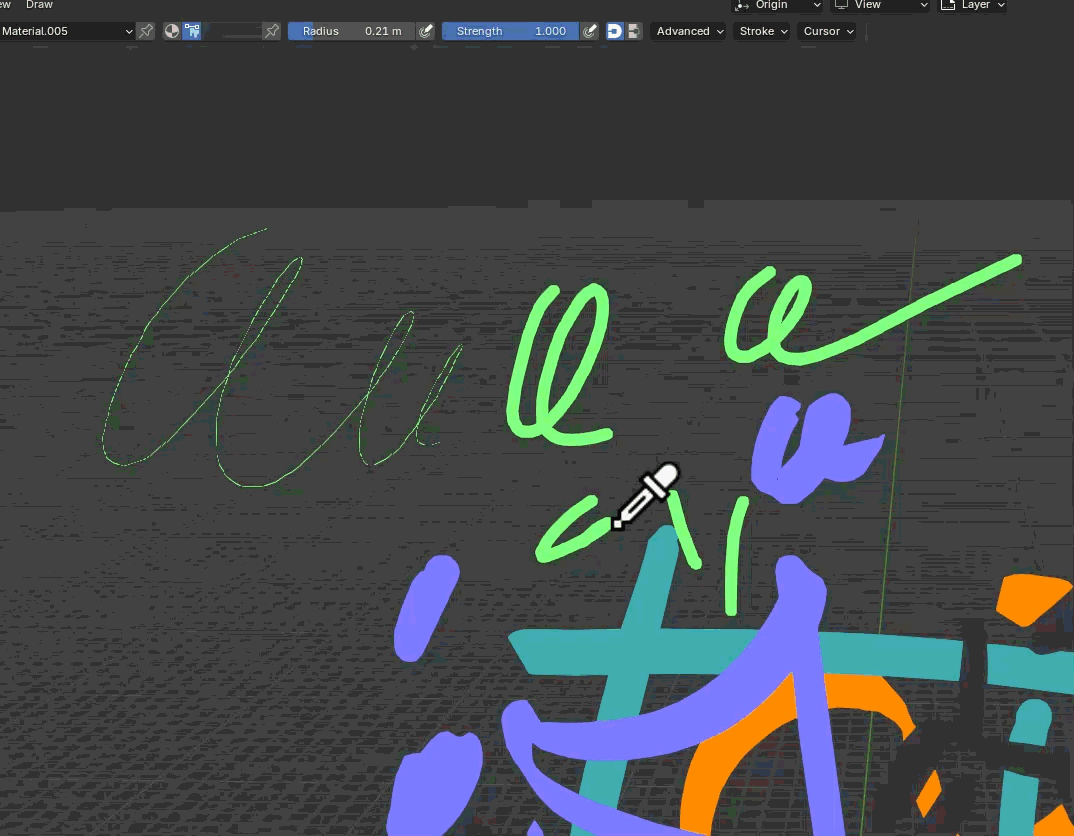The height and width of the screenshot is (836, 1074).
Task: Toggle the highlighted icon left of Advanced
Action: click(614, 31)
